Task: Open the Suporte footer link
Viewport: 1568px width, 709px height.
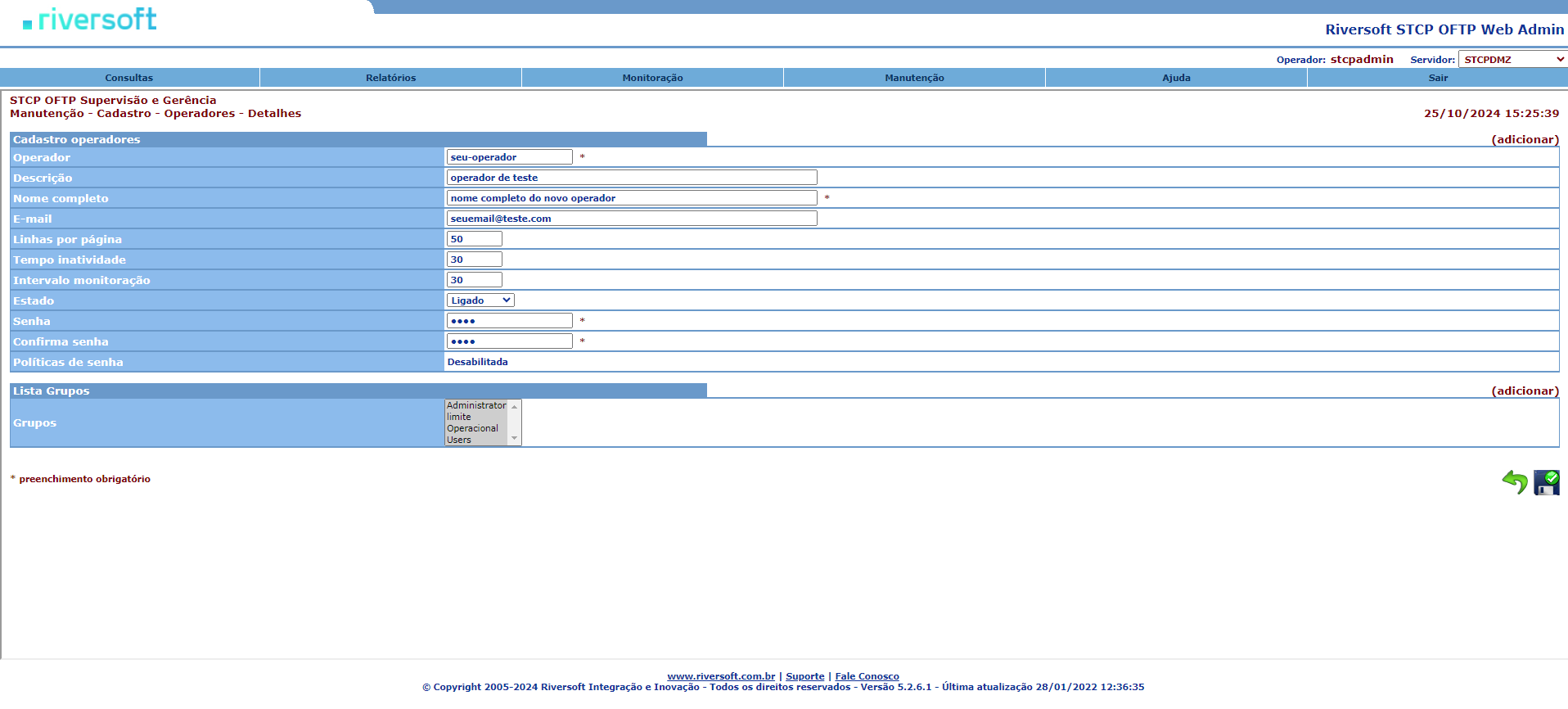Action: tap(805, 676)
